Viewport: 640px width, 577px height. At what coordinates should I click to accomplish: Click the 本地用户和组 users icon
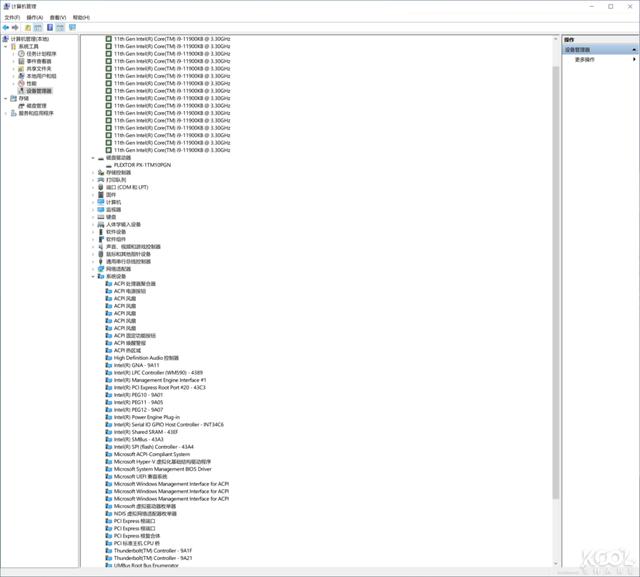21,76
